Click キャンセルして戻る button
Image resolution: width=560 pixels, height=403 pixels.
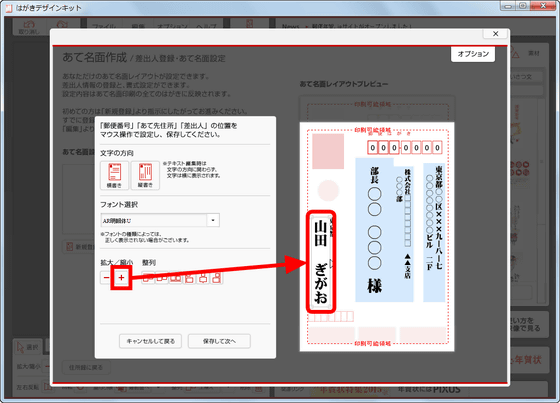150,341
